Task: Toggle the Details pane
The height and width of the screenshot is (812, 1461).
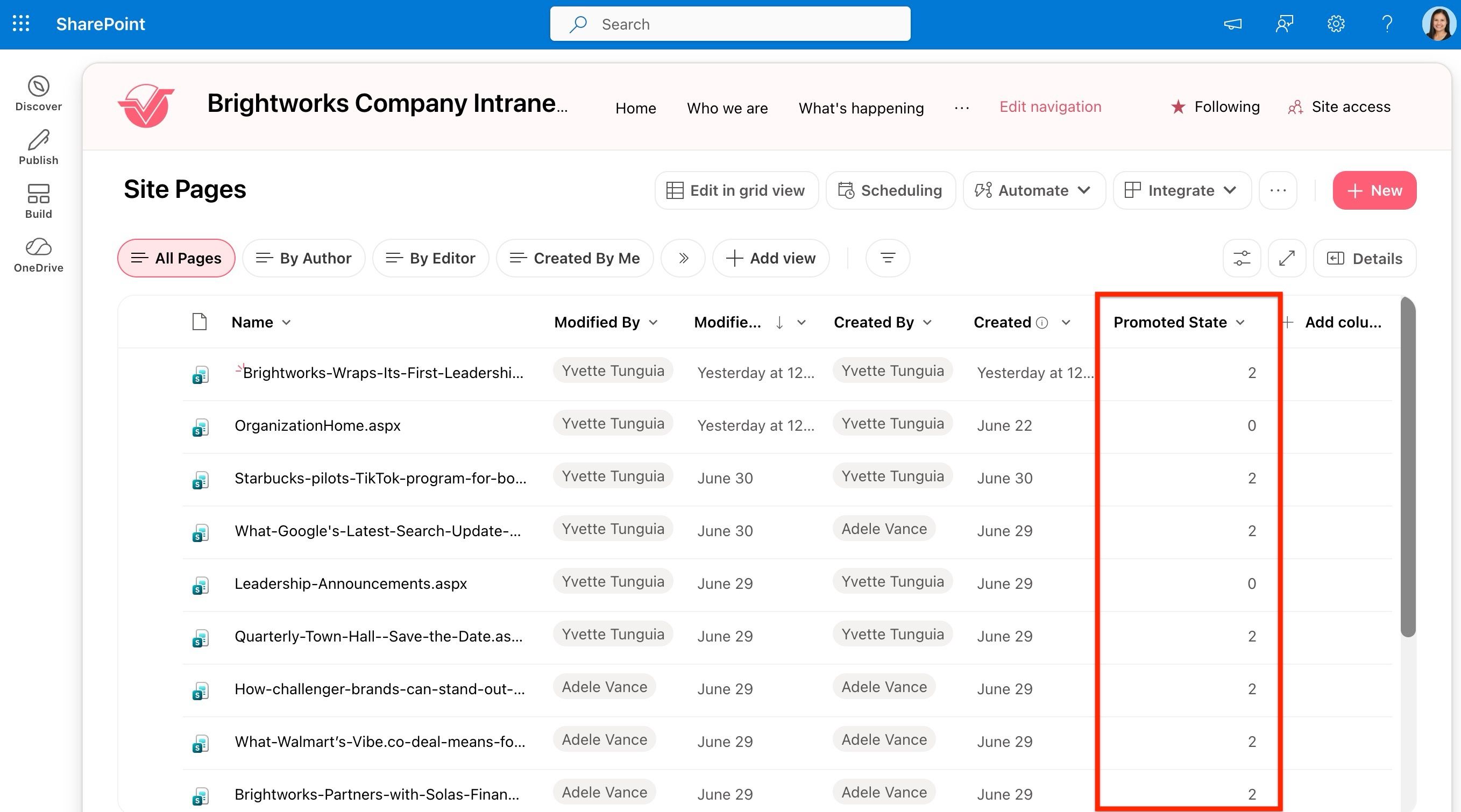Action: tap(1365, 258)
